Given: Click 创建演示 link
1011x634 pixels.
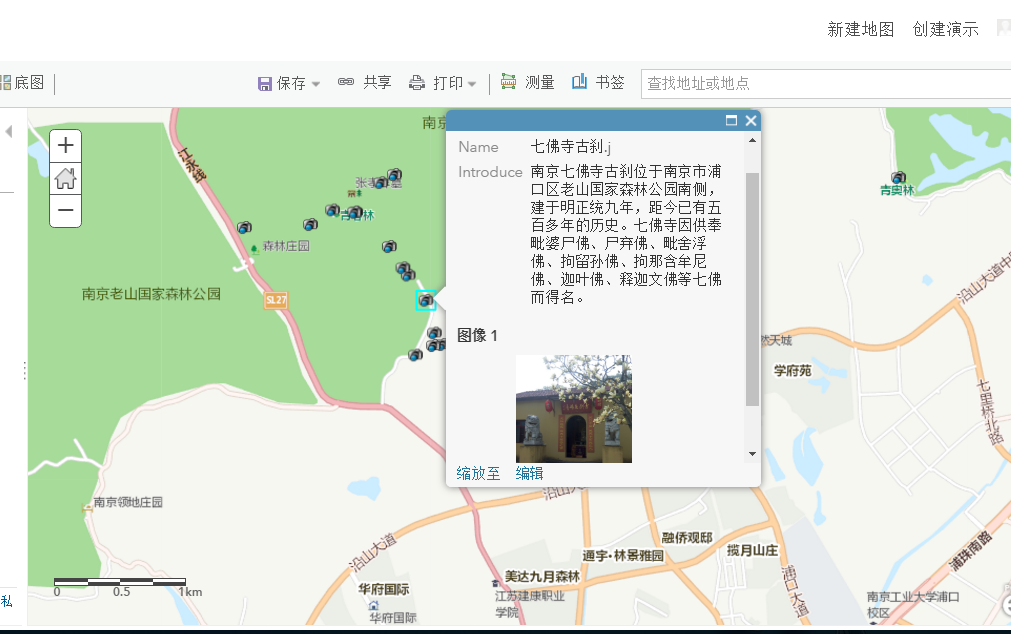Looking at the screenshot, I should [945, 30].
